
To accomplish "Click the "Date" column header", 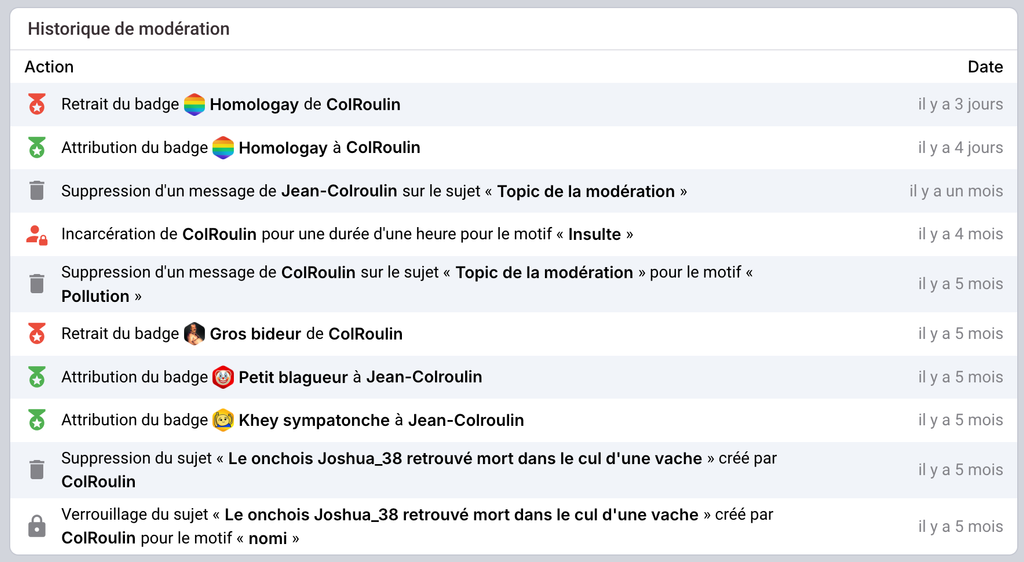I will (985, 67).
